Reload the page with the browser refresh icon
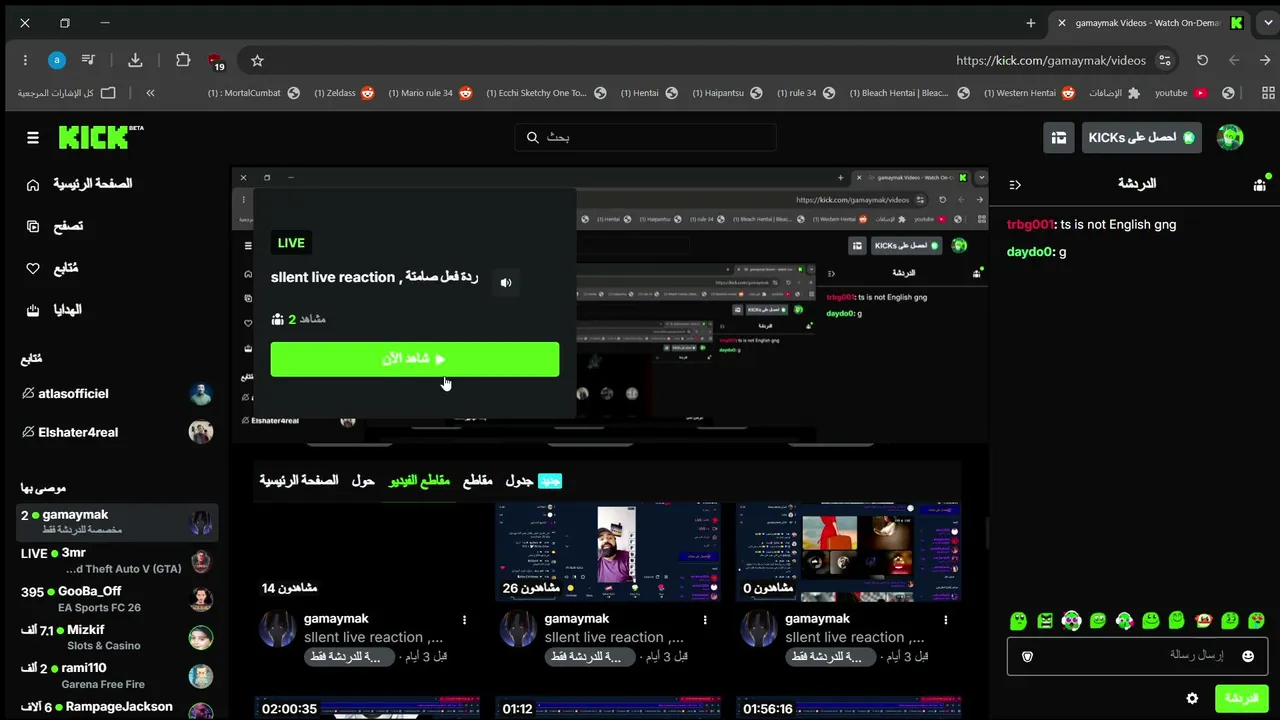1280x720 pixels. (1202, 60)
